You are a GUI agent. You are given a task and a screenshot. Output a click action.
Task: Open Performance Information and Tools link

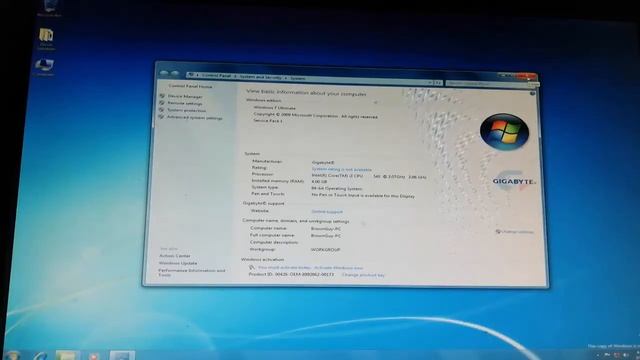[x=191, y=273]
